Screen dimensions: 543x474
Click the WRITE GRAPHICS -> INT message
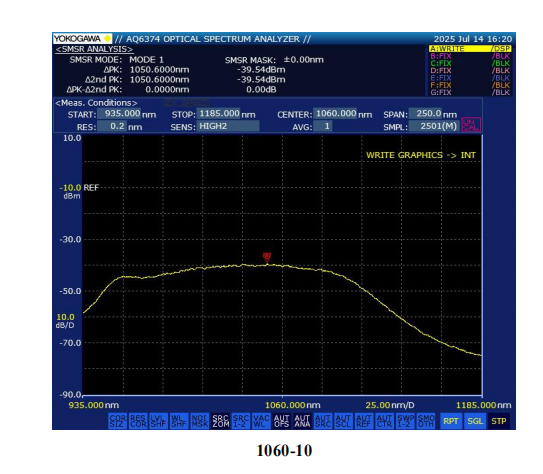coord(421,155)
